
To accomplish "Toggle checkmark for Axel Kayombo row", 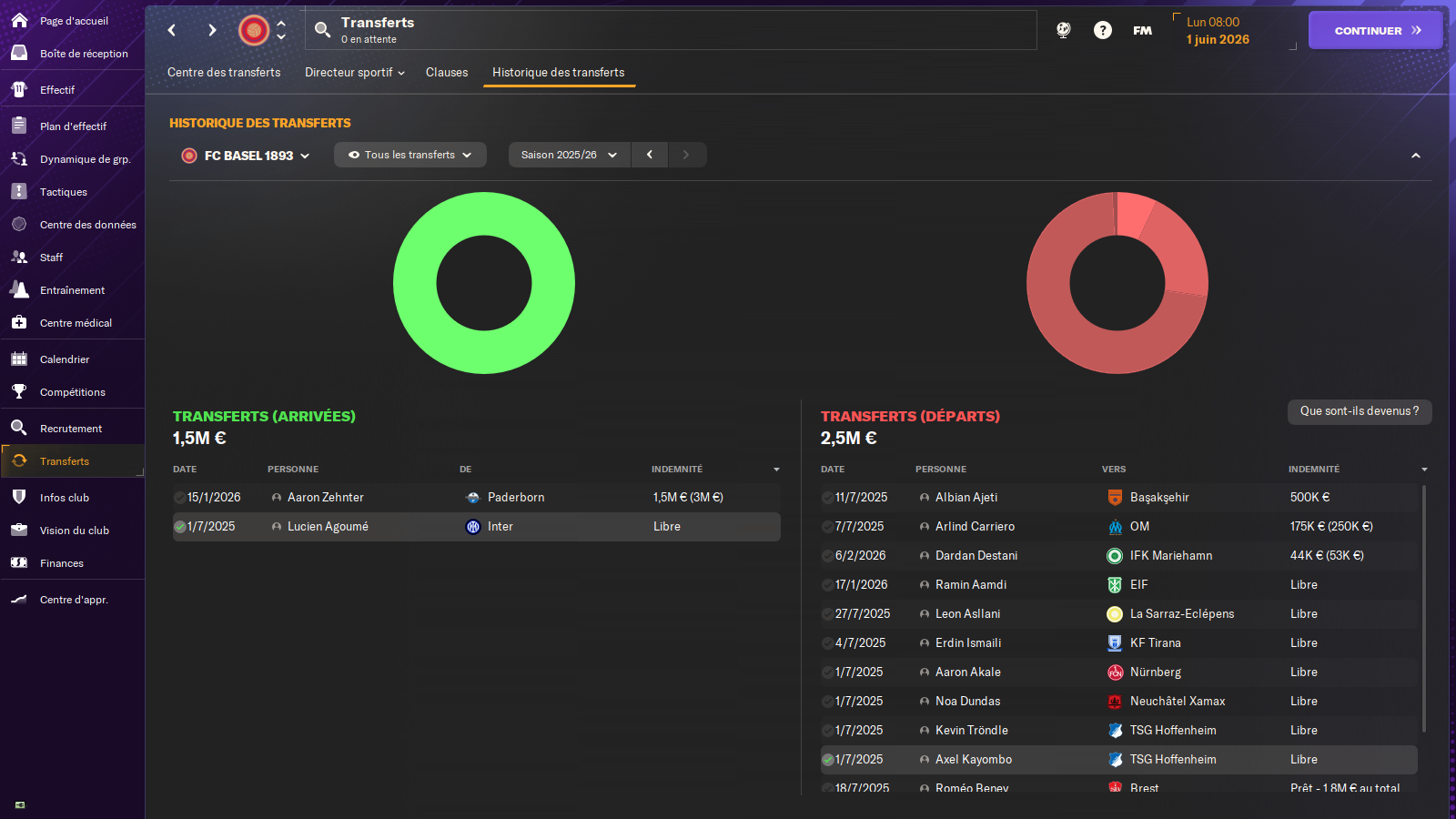I will [827, 760].
